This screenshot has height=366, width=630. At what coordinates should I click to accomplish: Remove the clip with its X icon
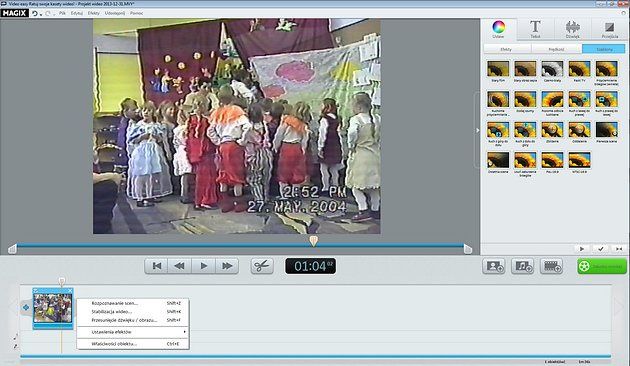[x=70, y=290]
